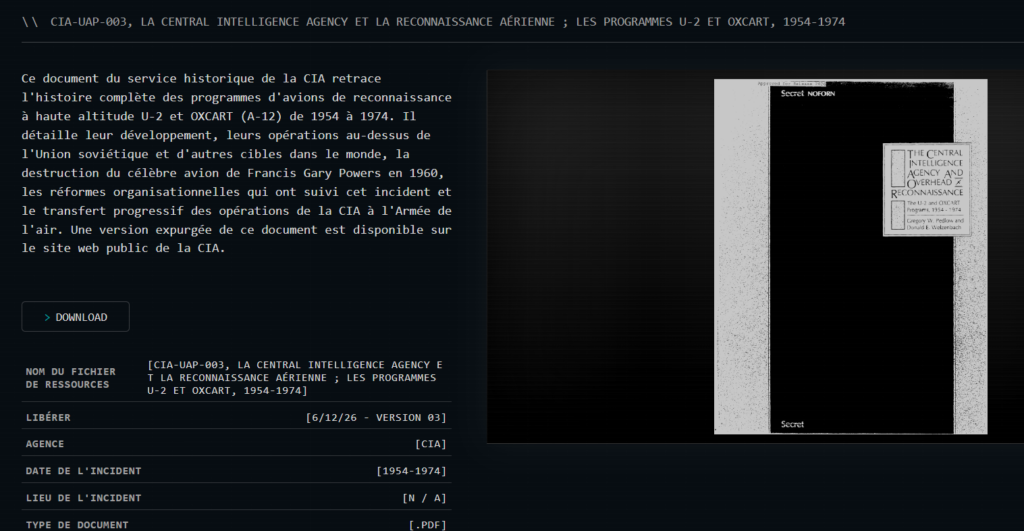Click the 'TYPE DE DOCUMENT' label
The height and width of the screenshot is (531, 1024).
tap(77, 524)
